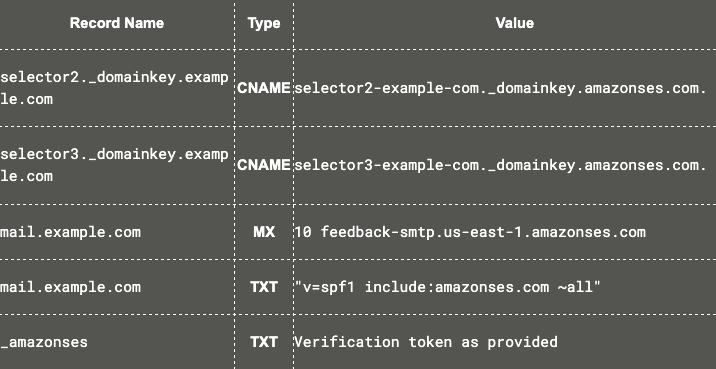The width and height of the screenshot is (716, 369).
Task: Click the Type column header
Action: [264, 23]
